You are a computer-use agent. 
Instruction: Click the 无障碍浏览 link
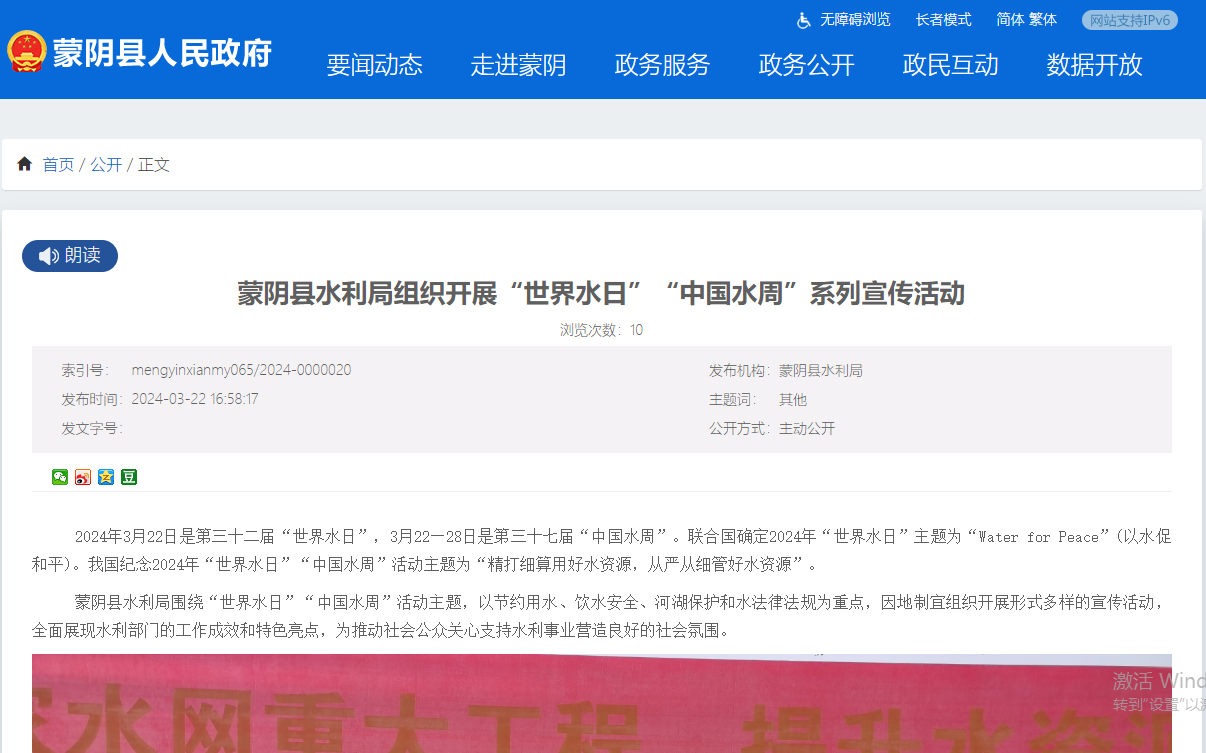[x=855, y=20]
